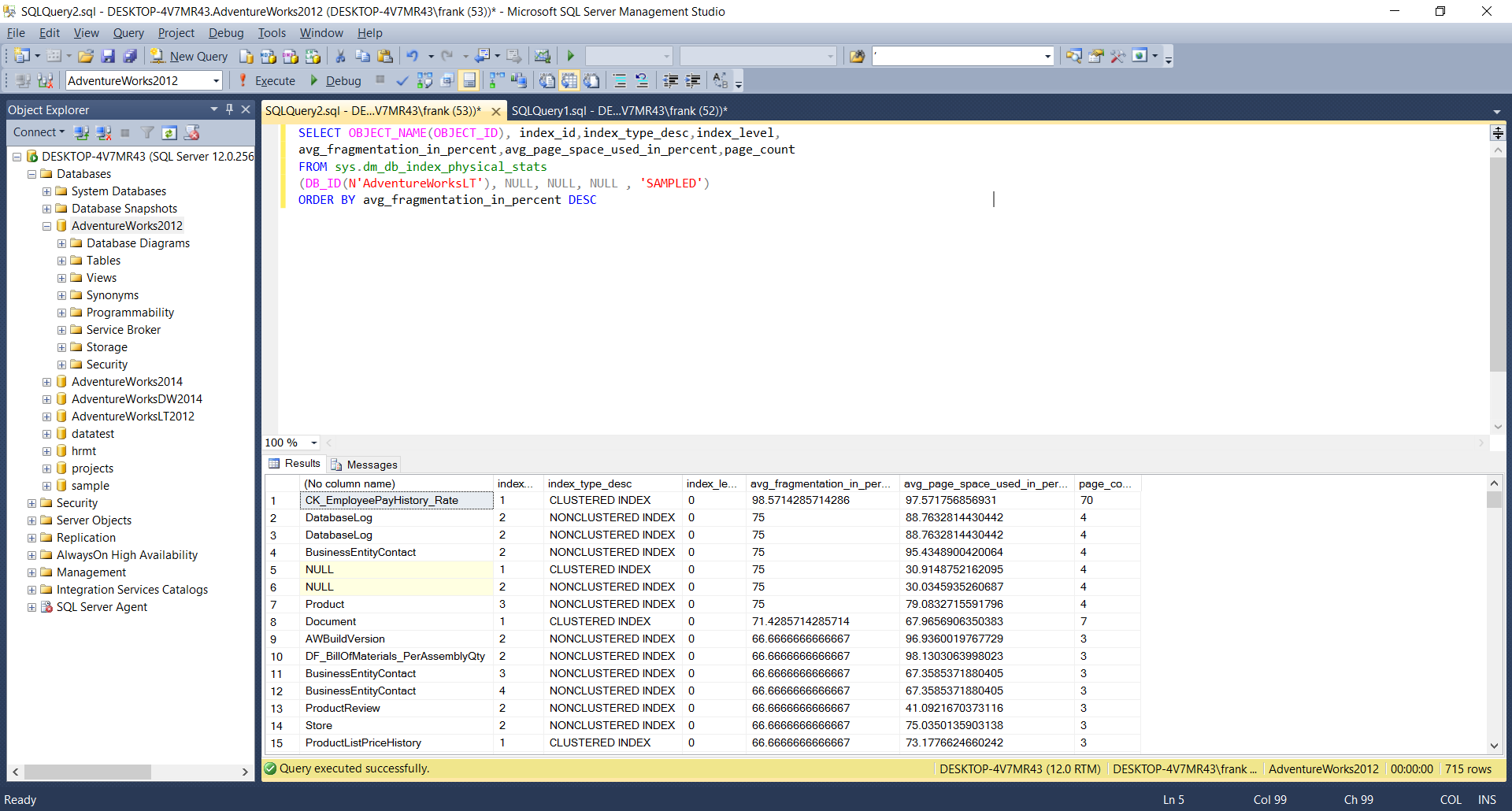Open the Connect menu in Object Explorer
Image resolution: width=1512 pixels, height=811 pixels.
pyautogui.click(x=39, y=132)
